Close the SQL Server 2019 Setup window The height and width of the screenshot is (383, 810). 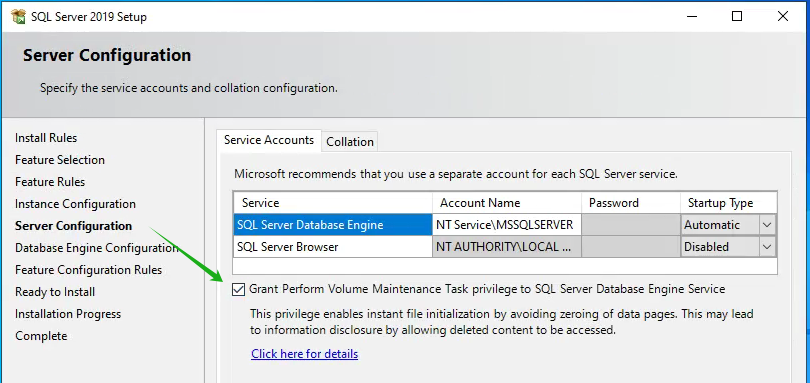point(783,16)
